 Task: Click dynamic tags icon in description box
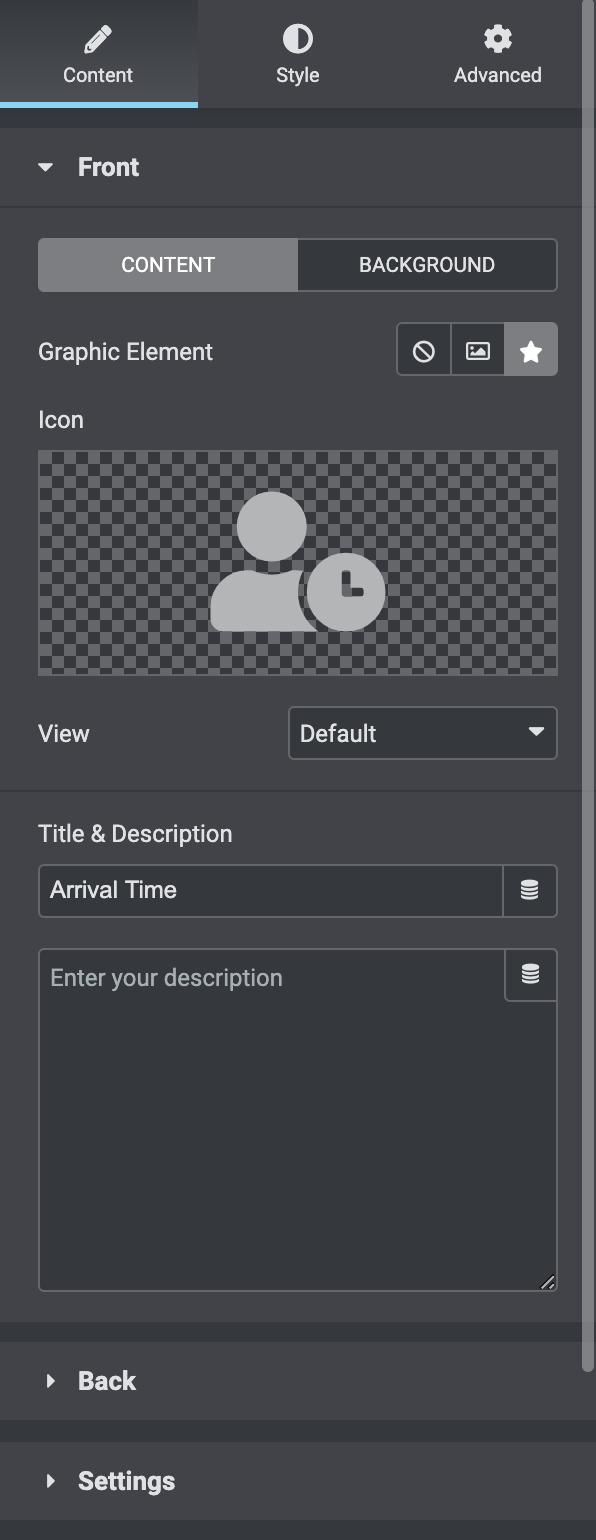(531, 974)
